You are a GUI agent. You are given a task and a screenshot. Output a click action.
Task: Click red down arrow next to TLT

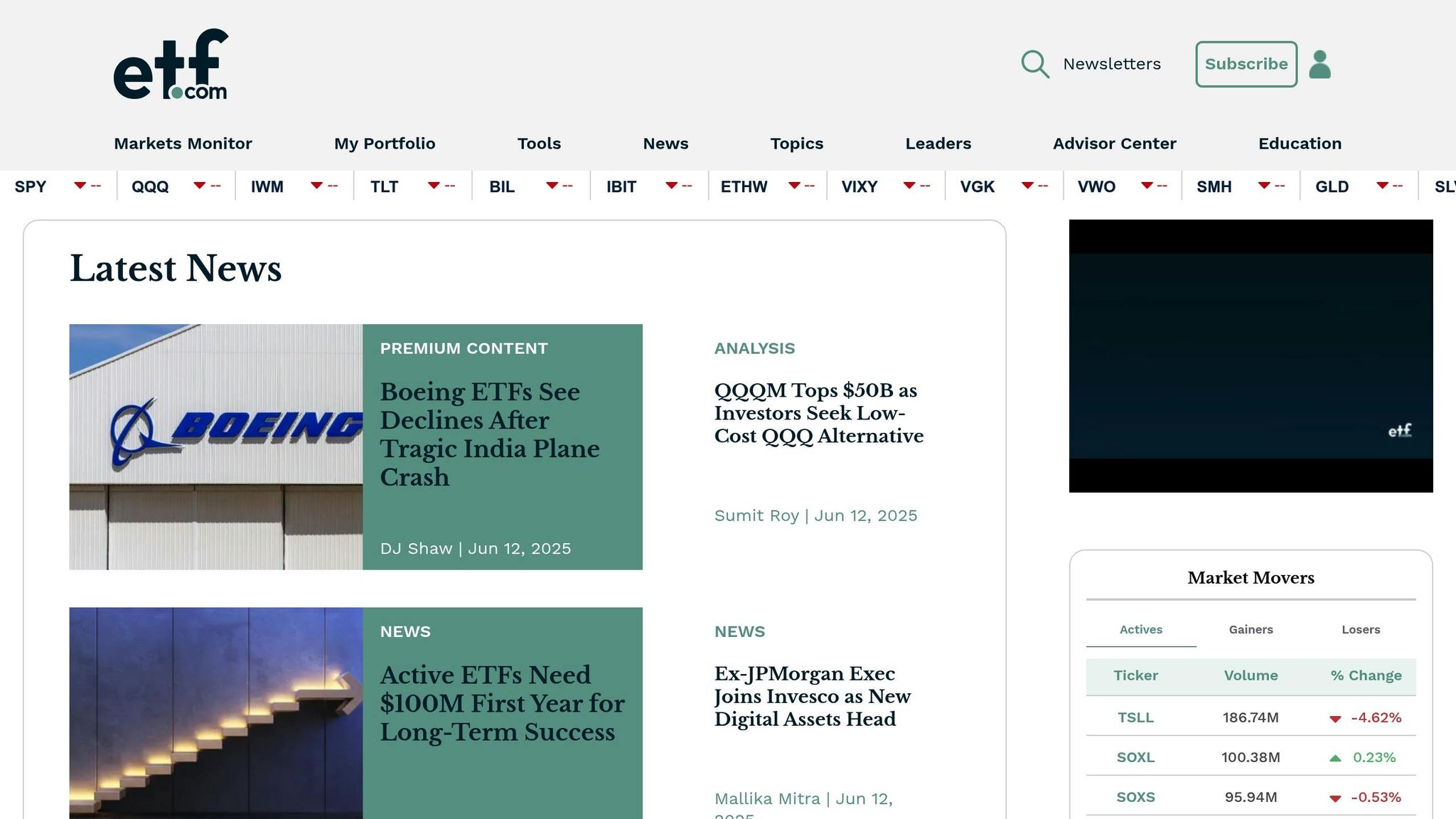(x=434, y=186)
